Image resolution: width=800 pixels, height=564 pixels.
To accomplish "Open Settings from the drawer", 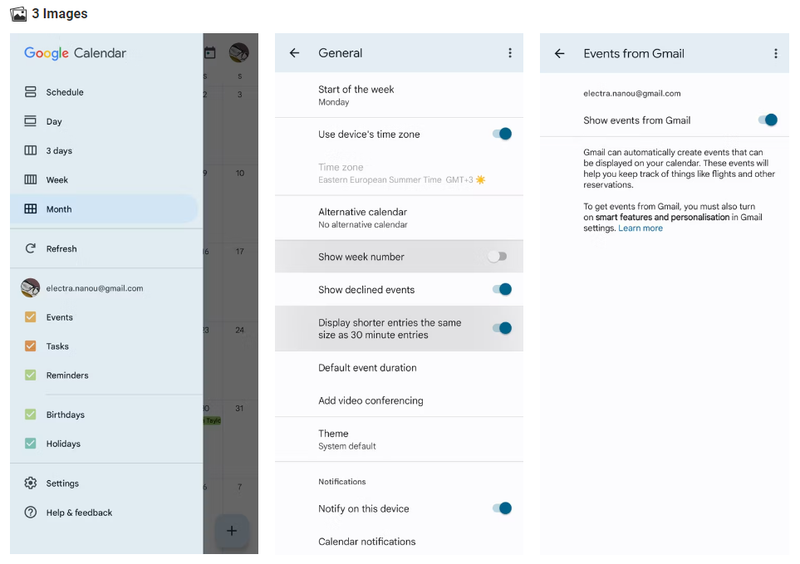I will (x=106, y=483).
